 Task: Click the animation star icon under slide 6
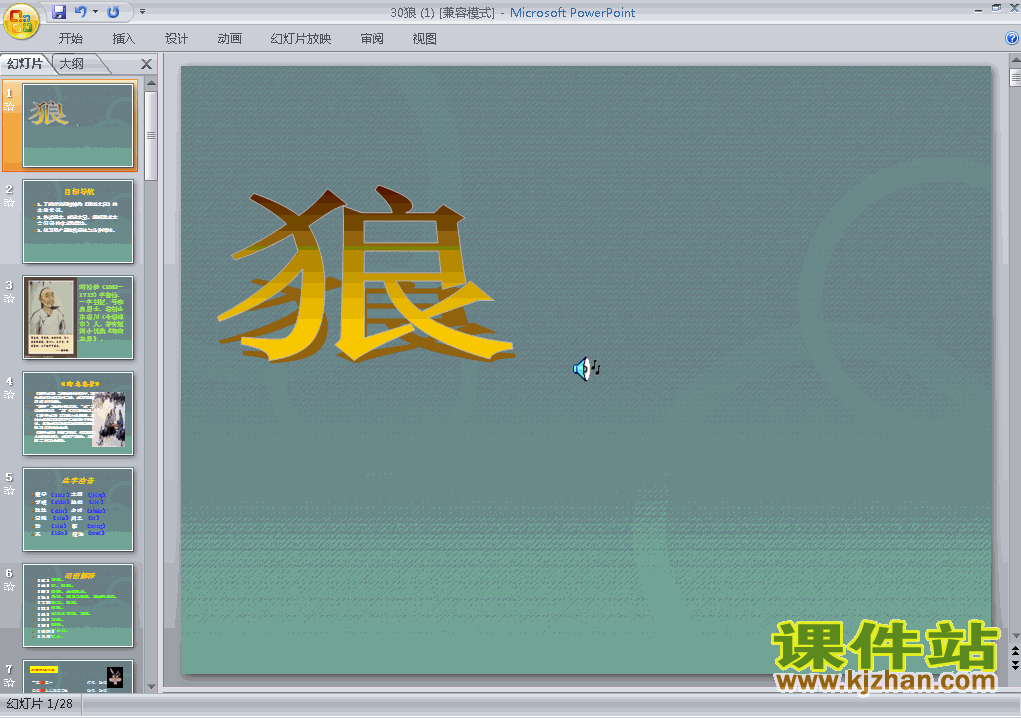[x=9, y=587]
